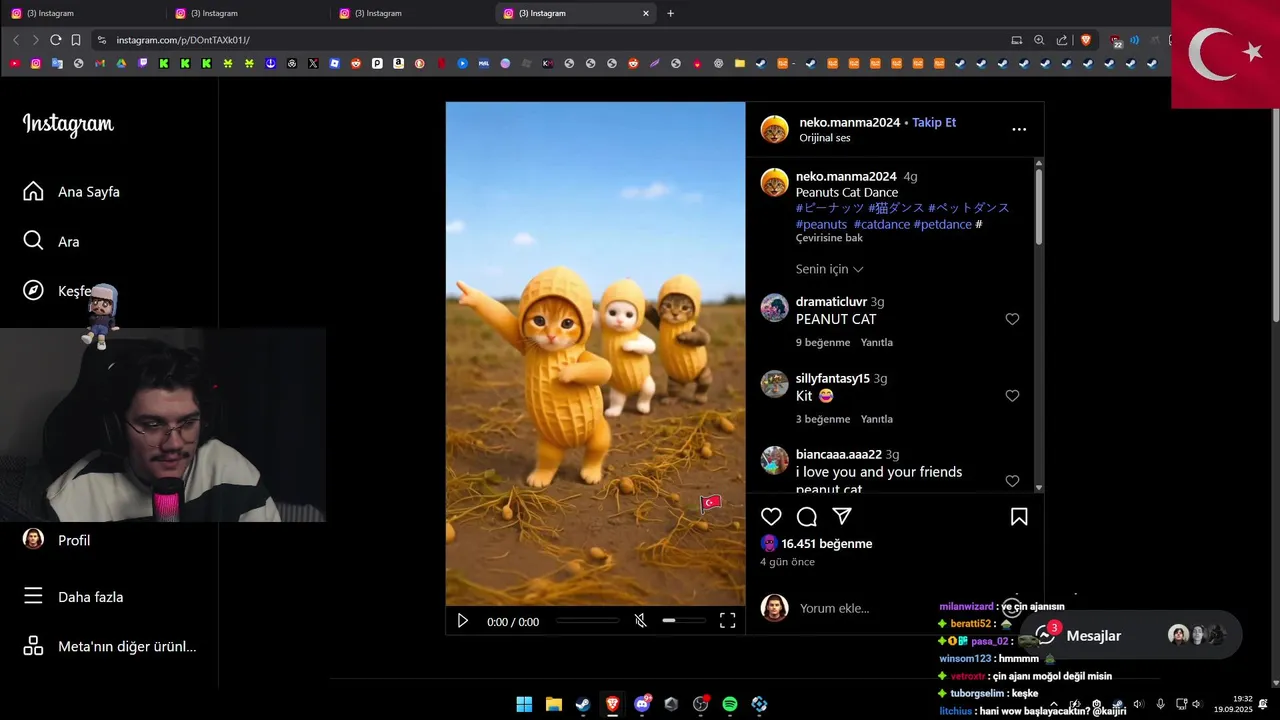The height and width of the screenshot is (720, 1280).
Task: Open Meta'nın diğer ürünleri
Action: tap(109, 646)
